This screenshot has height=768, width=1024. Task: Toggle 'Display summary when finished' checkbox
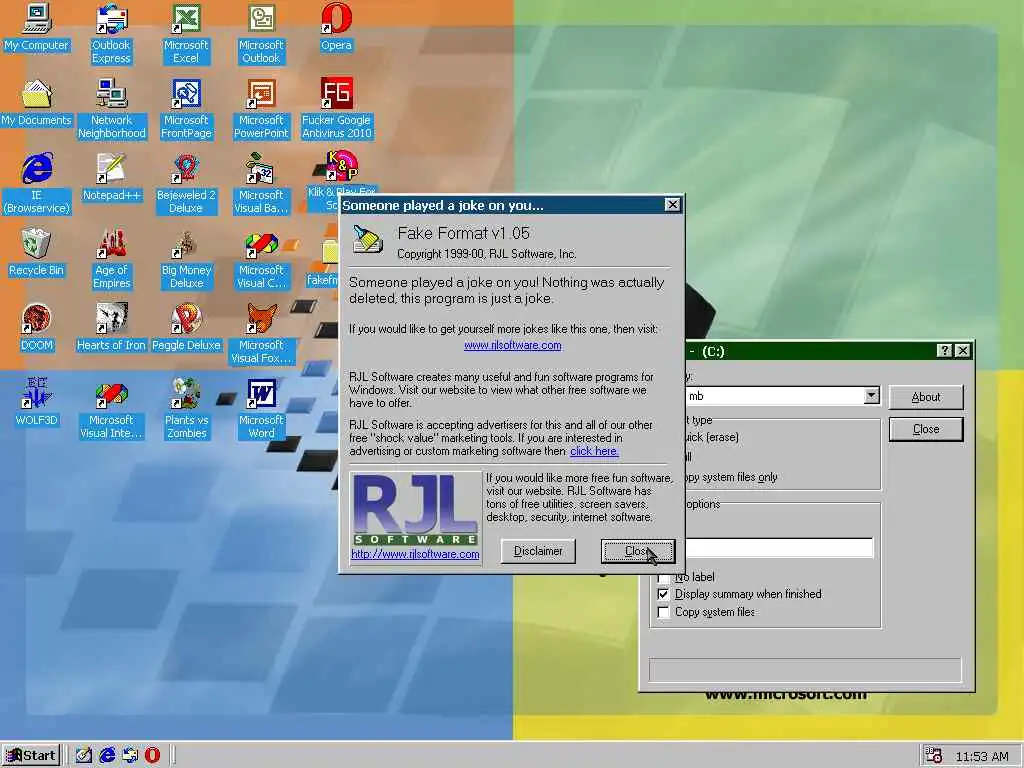(664, 594)
